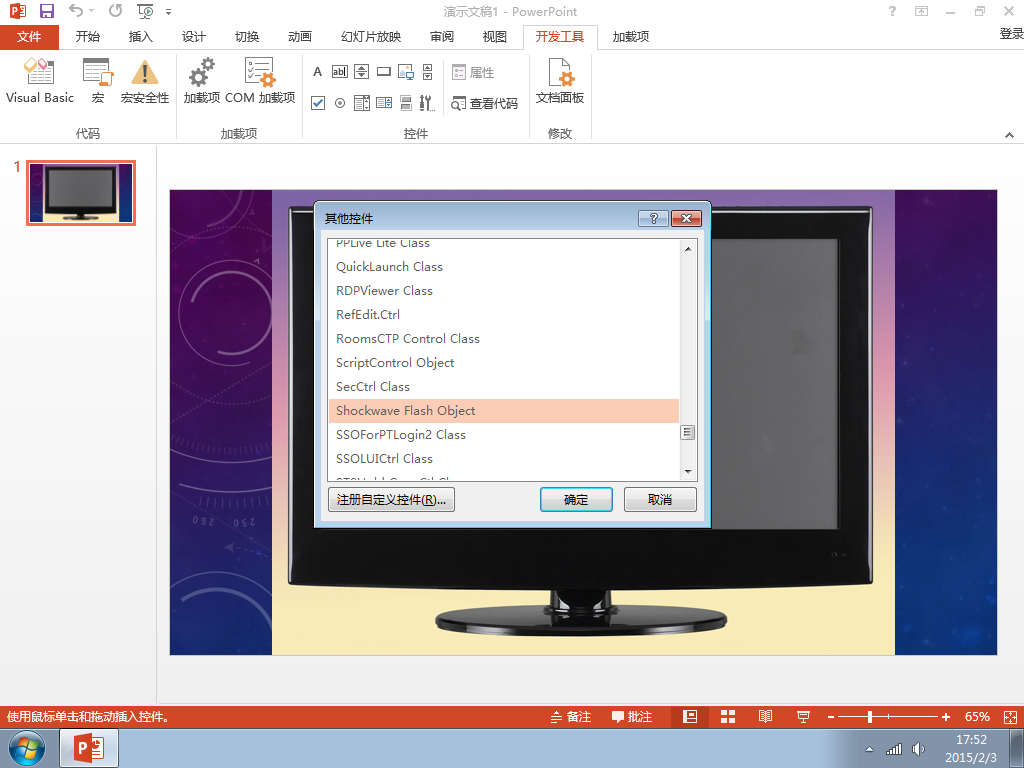Switch to the 加载项 ribbon tab
1024x768 pixels.
(631, 37)
